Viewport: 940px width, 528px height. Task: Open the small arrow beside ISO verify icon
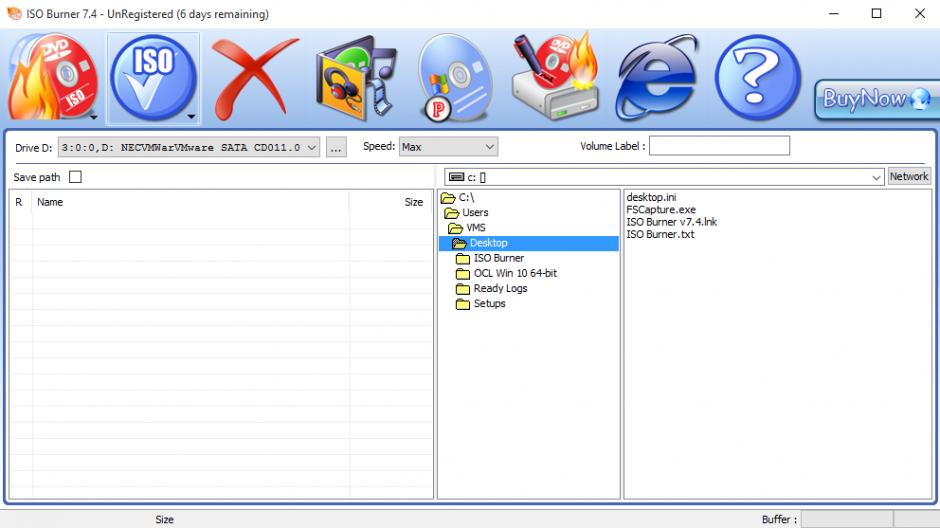(192, 117)
